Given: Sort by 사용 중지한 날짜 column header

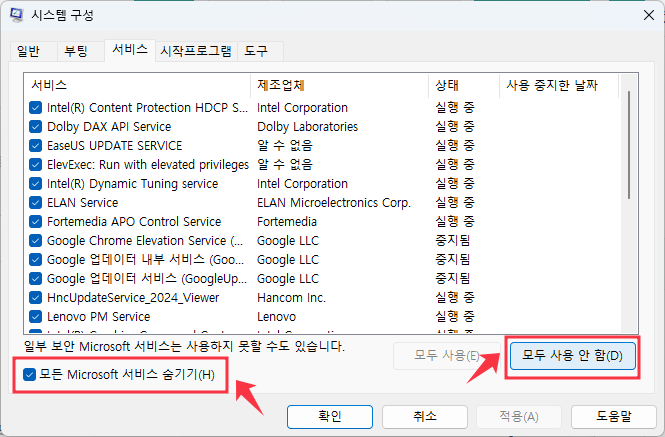Looking at the screenshot, I should click(x=559, y=85).
